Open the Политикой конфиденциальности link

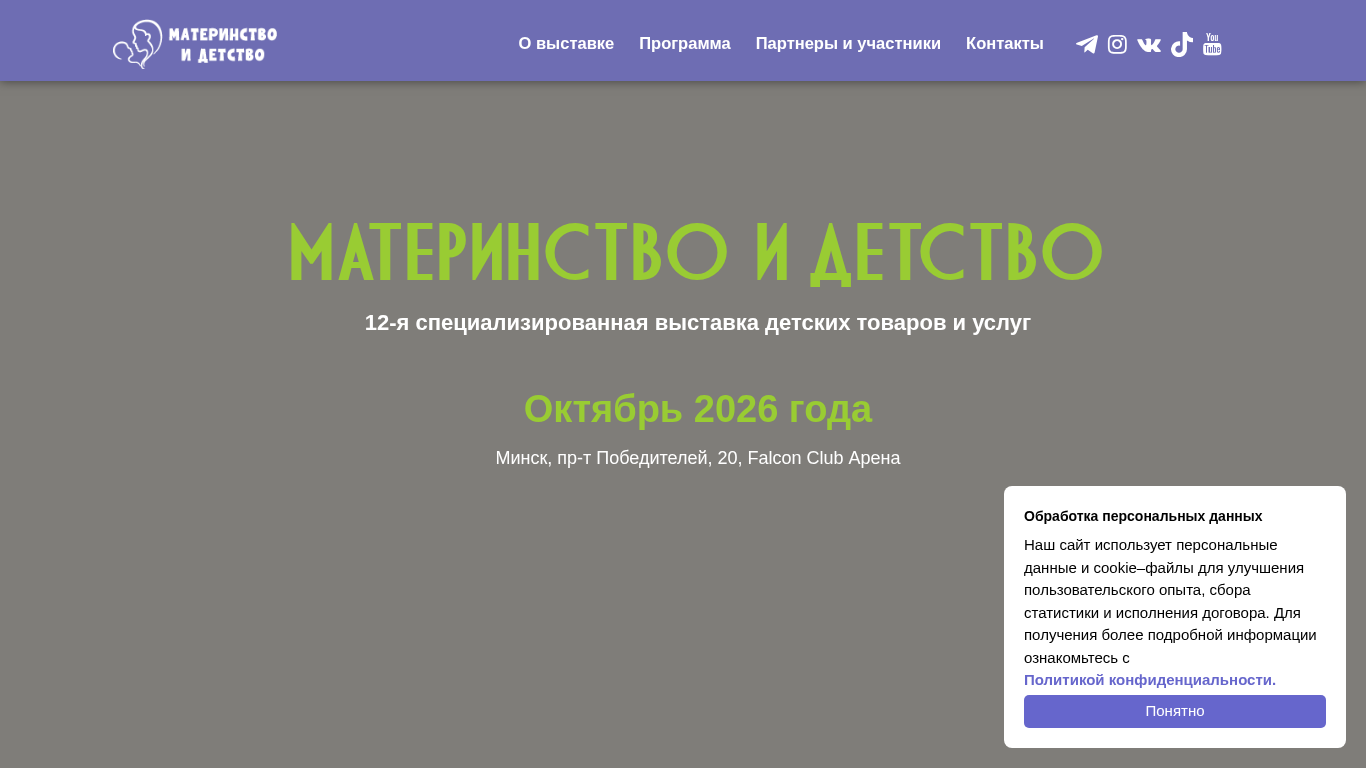pyautogui.click(x=1150, y=680)
